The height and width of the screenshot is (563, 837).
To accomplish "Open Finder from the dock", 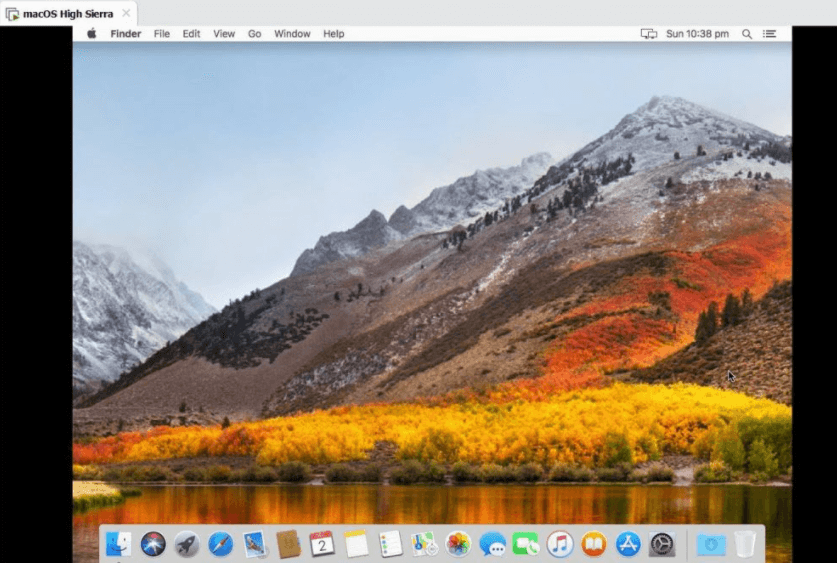I will point(118,544).
